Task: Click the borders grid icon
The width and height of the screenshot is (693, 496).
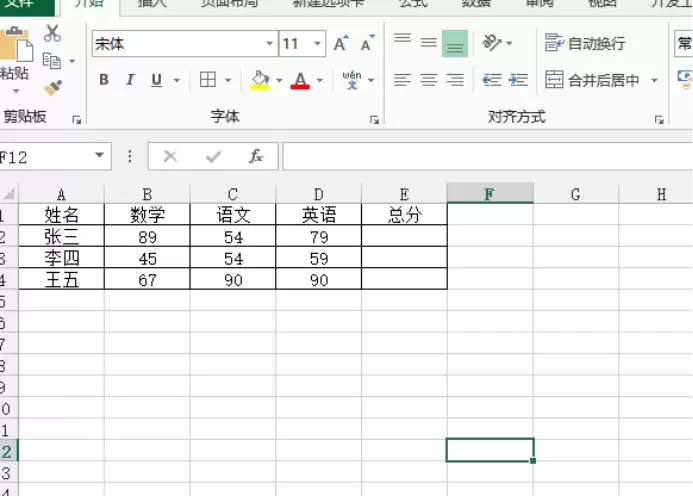Action: [208, 80]
